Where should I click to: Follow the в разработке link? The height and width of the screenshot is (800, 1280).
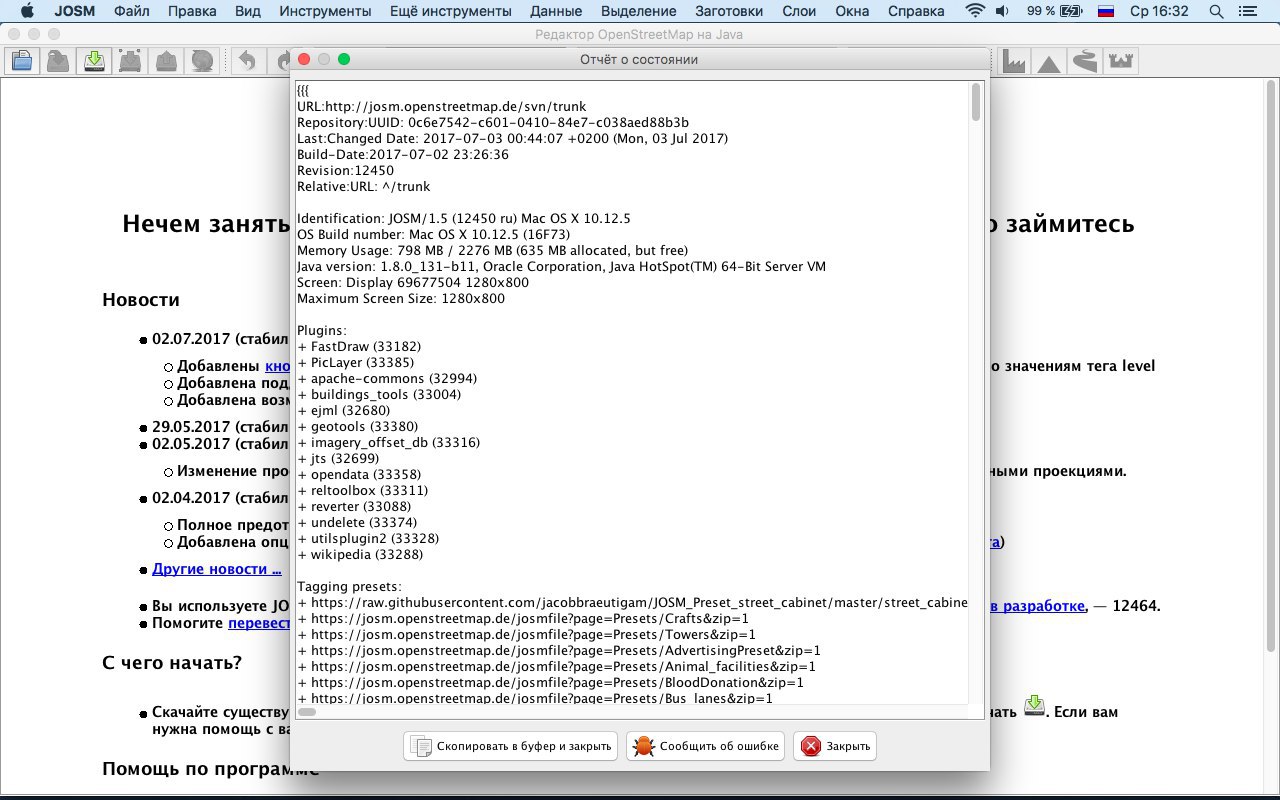(x=1038, y=606)
